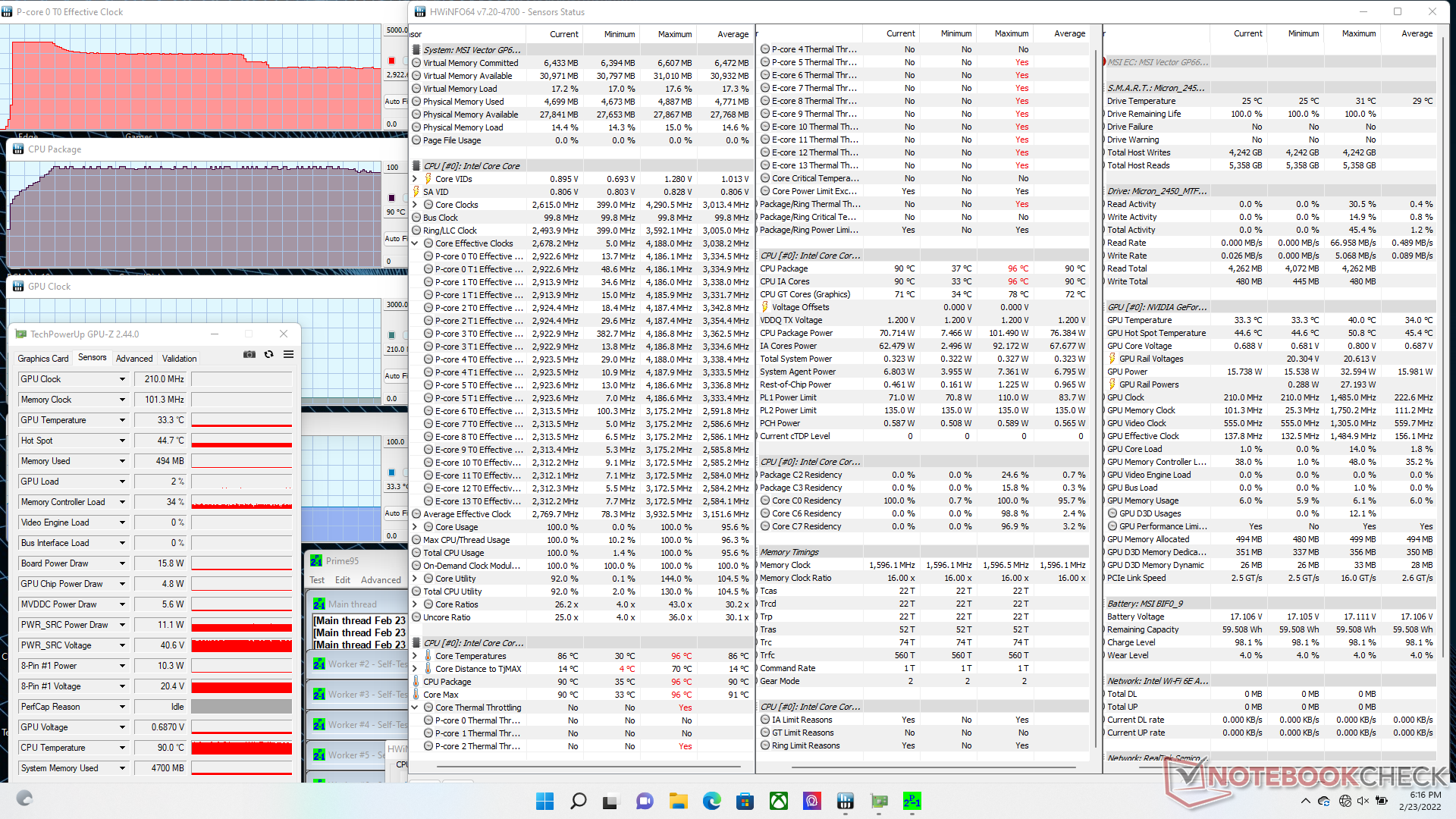Click Maximum column header in second panel
This screenshot has height=819, width=1456.
coord(1012,33)
